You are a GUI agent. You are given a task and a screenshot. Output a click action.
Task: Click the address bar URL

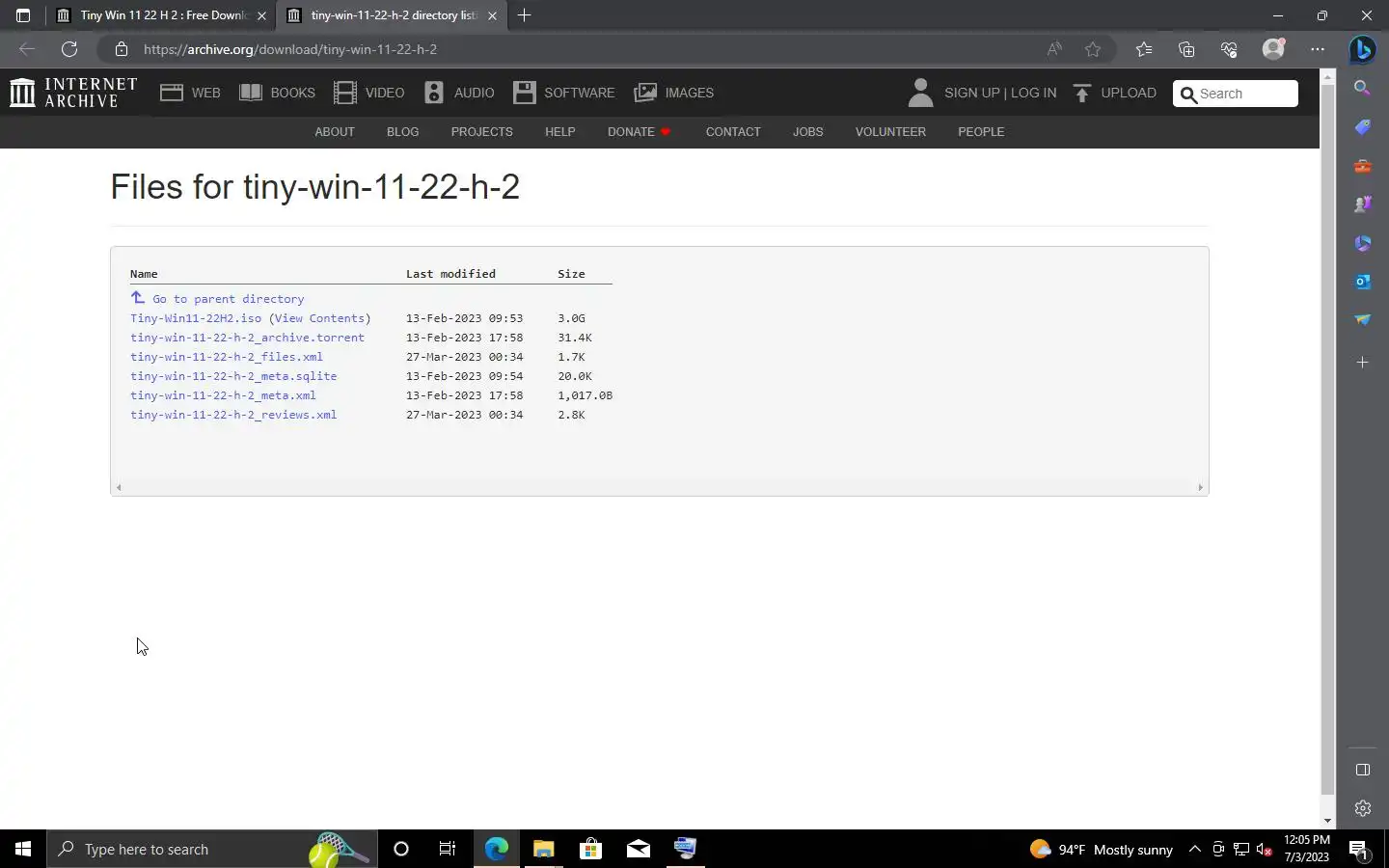(x=290, y=49)
